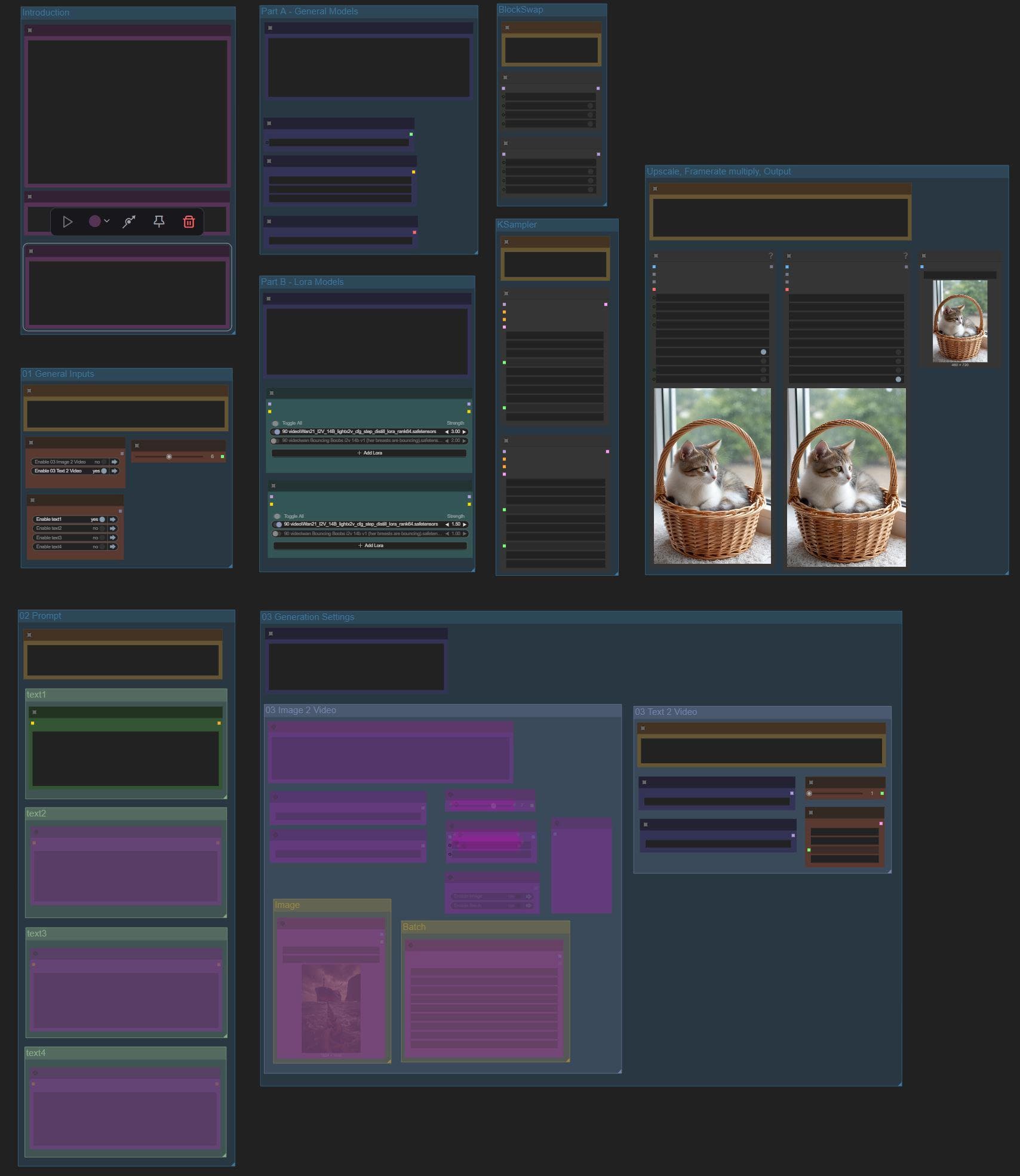Pin the selected node with the pin icon
The width and height of the screenshot is (1020, 1176).
pos(159,222)
